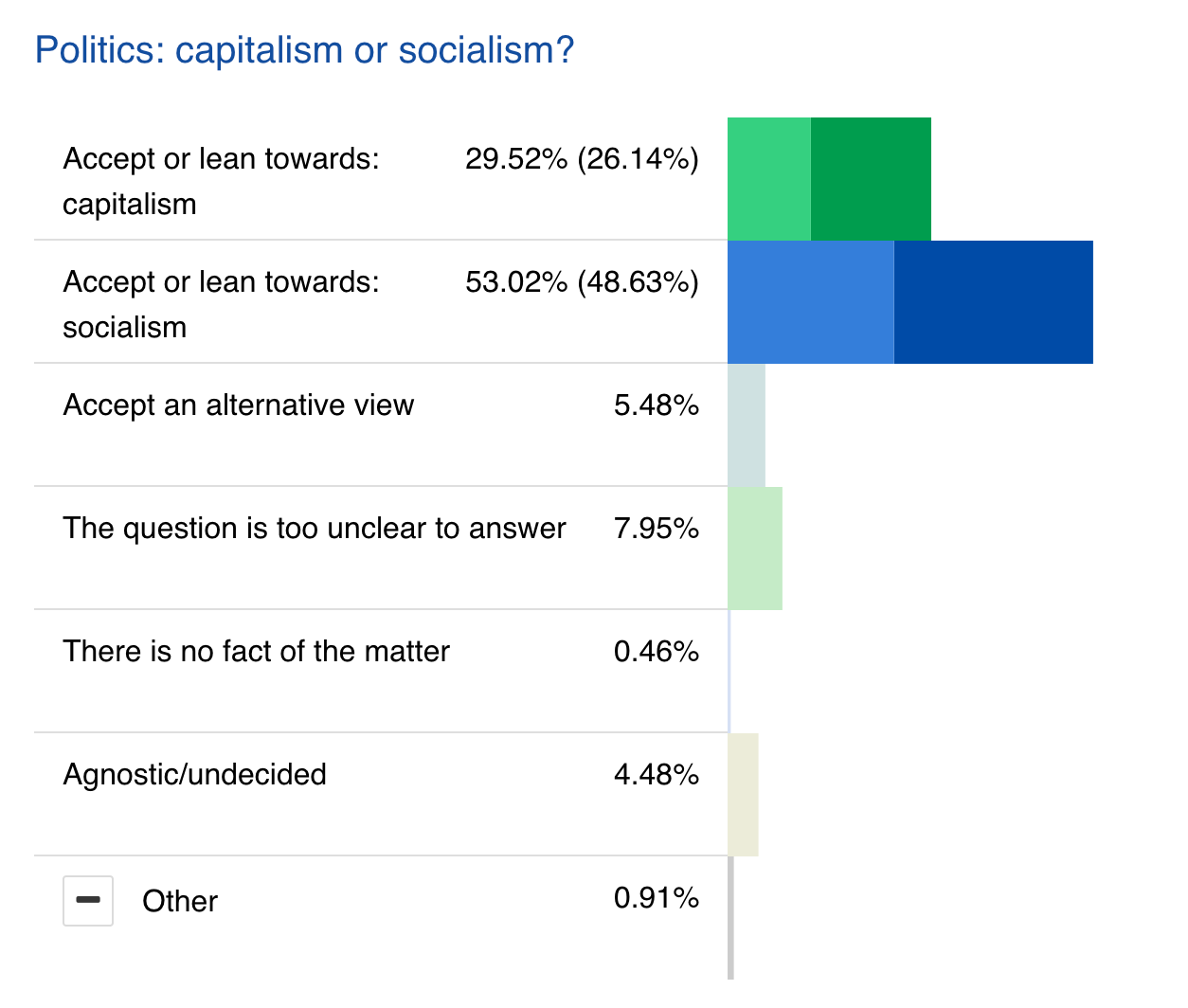Click the pale green 'too unclear' bar
Image resolution: width=1188 pixels, height=1008 pixels.
pyautogui.click(x=754, y=548)
